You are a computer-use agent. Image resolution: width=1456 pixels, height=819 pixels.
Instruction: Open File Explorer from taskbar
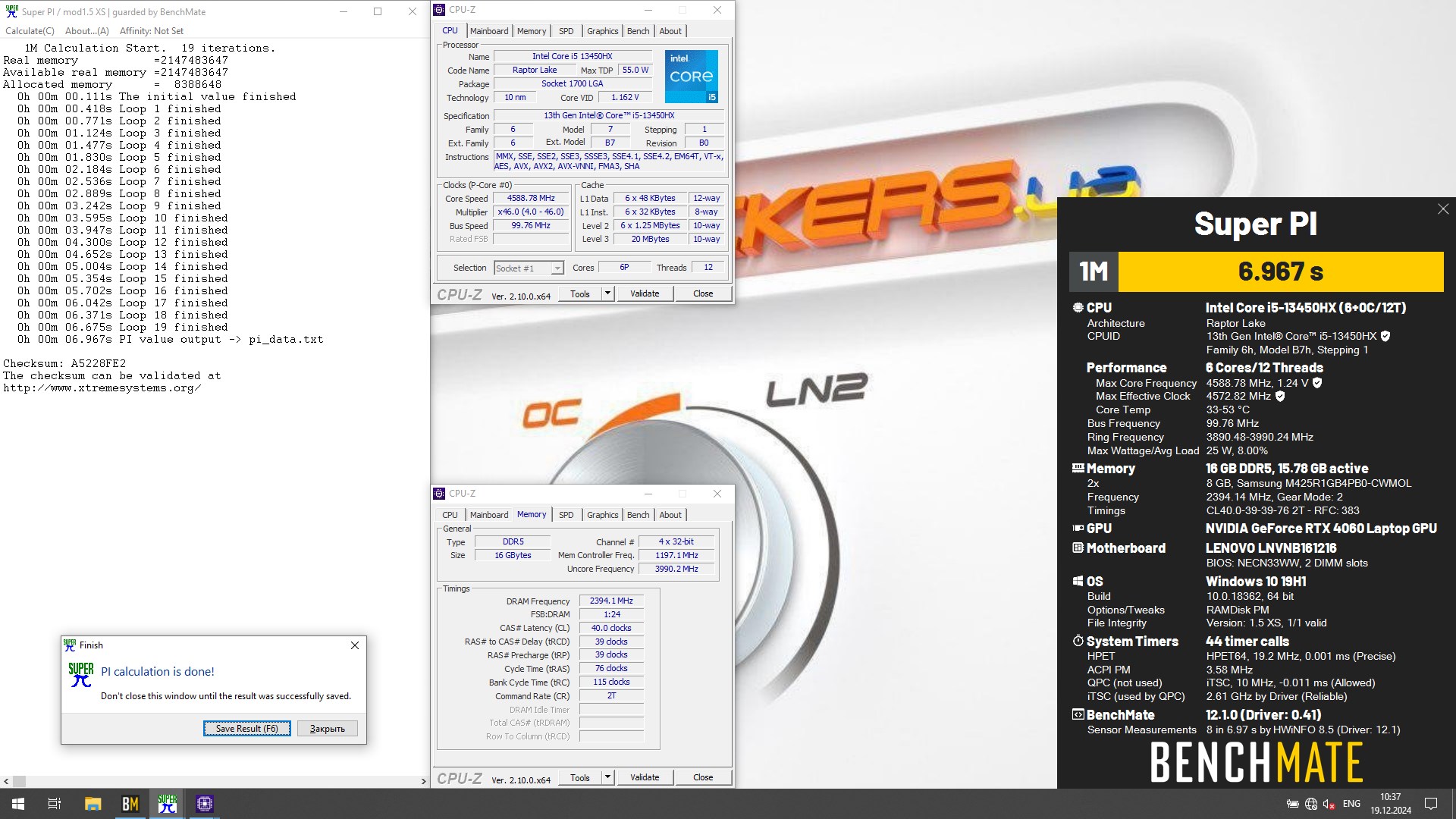pyautogui.click(x=93, y=804)
